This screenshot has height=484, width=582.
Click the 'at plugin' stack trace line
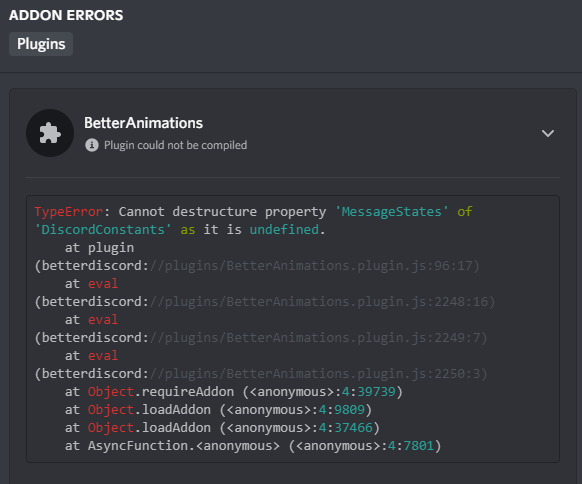(x=99, y=248)
